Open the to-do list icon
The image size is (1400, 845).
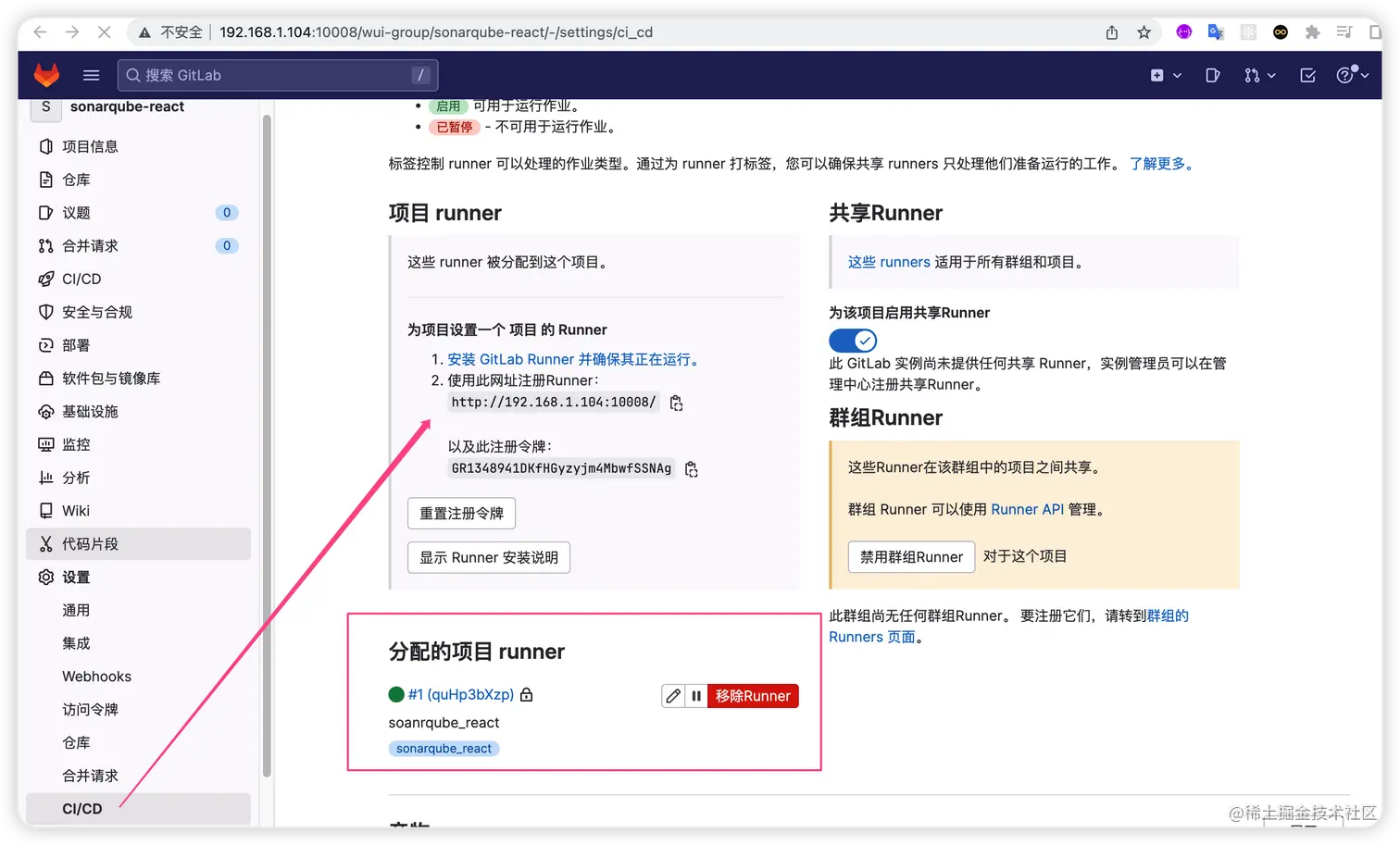point(1307,75)
